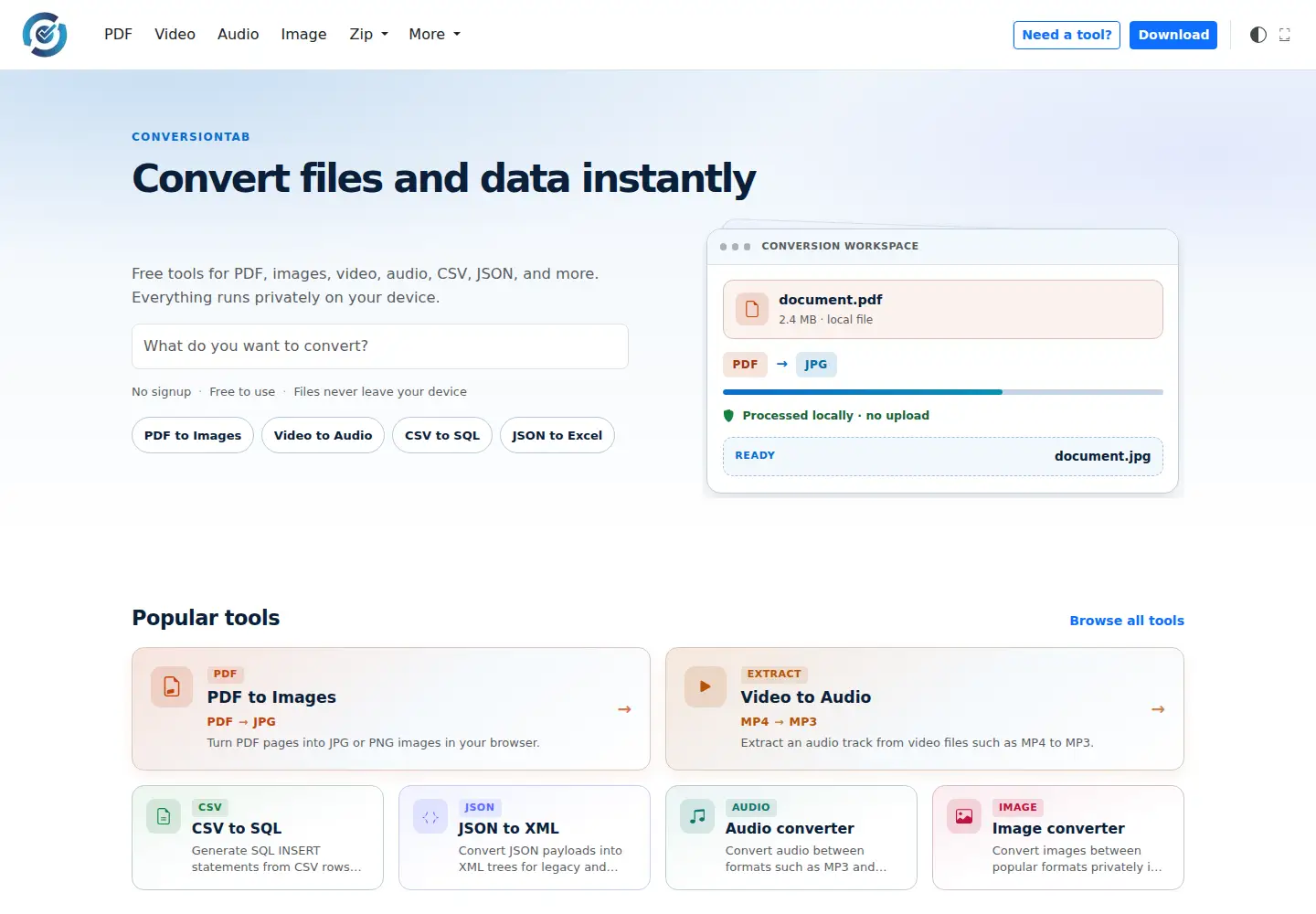Click the Audio converter music note icon
Image resolution: width=1316 pixels, height=914 pixels.
pos(697,816)
